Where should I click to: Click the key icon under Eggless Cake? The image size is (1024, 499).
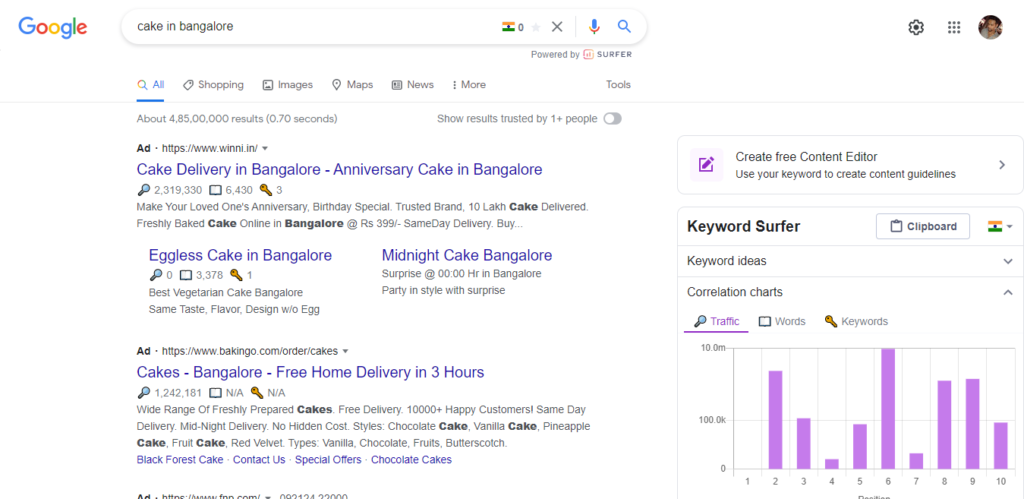pos(236,275)
